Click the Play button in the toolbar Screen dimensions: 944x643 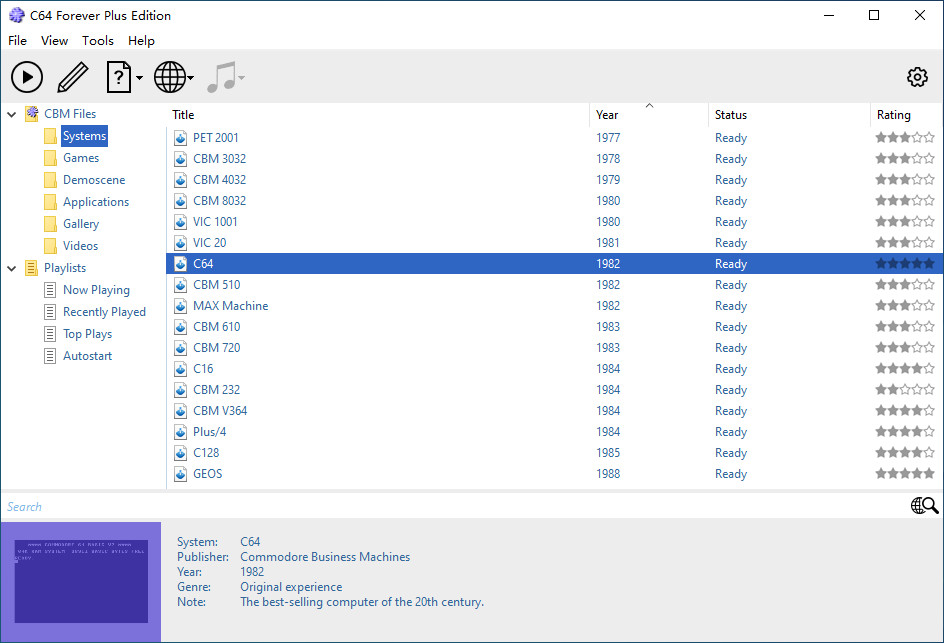tap(26, 77)
